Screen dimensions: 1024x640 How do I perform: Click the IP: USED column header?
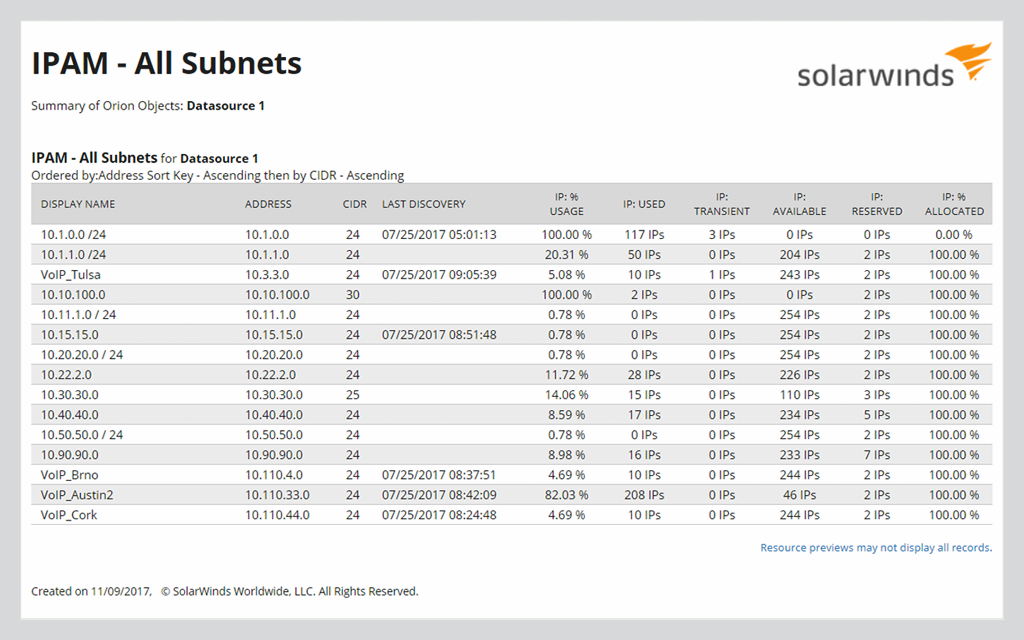pyautogui.click(x=644, y=204)
